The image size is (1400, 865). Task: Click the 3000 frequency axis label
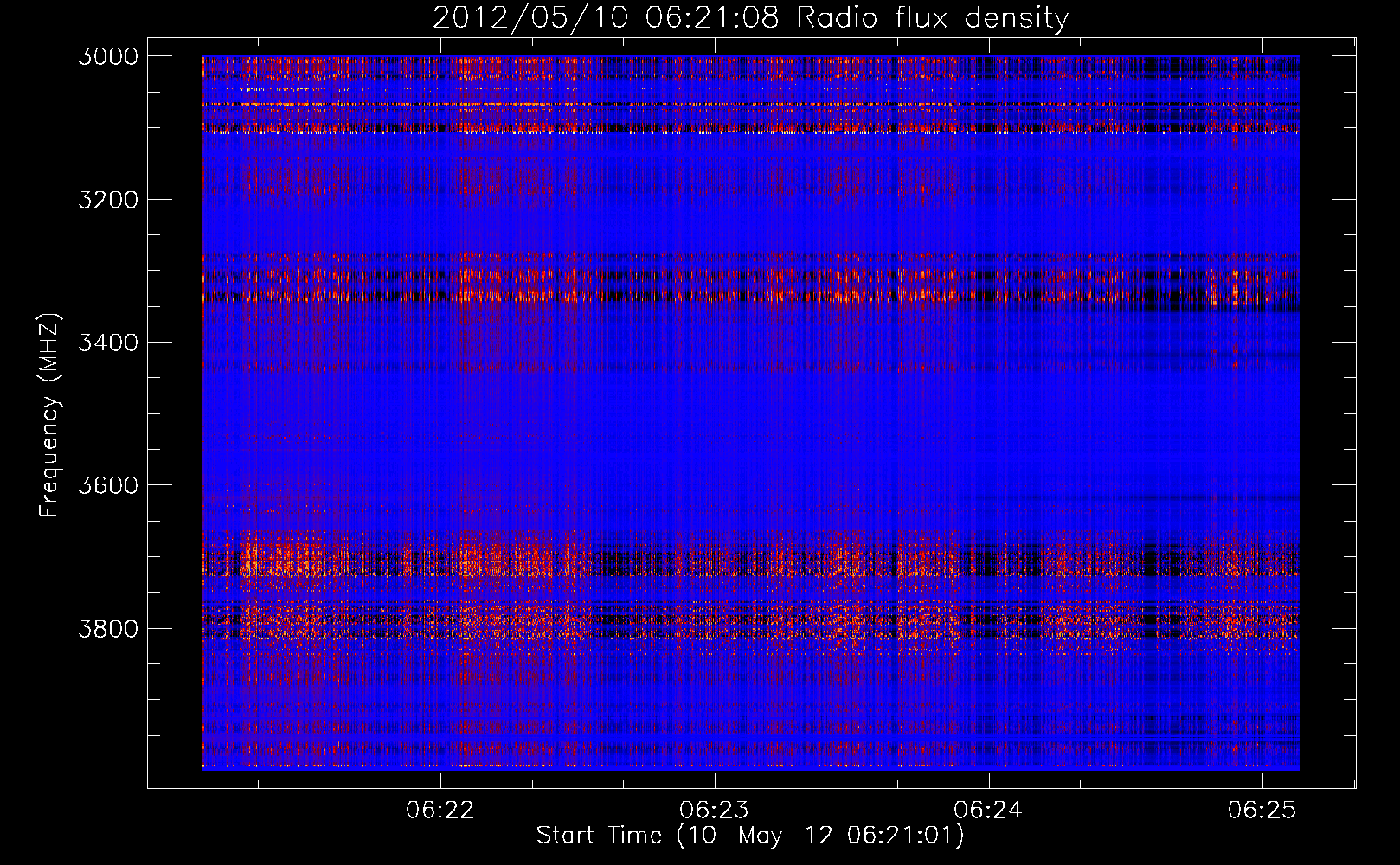point(108,56)
